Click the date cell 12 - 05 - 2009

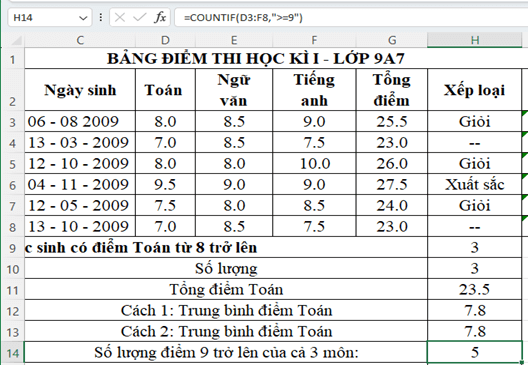[x=80, y=205]
